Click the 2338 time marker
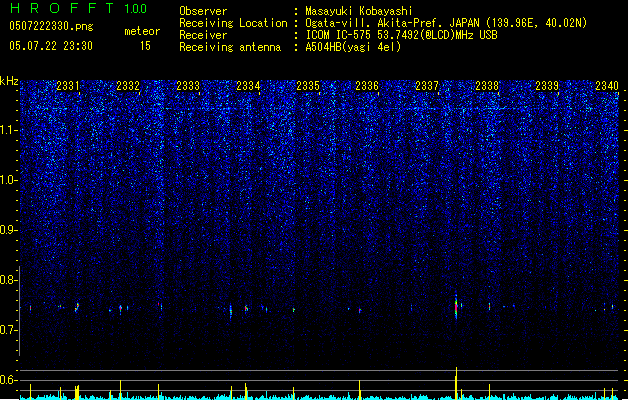This screenshot has width=629, height=400. (487, 85)
